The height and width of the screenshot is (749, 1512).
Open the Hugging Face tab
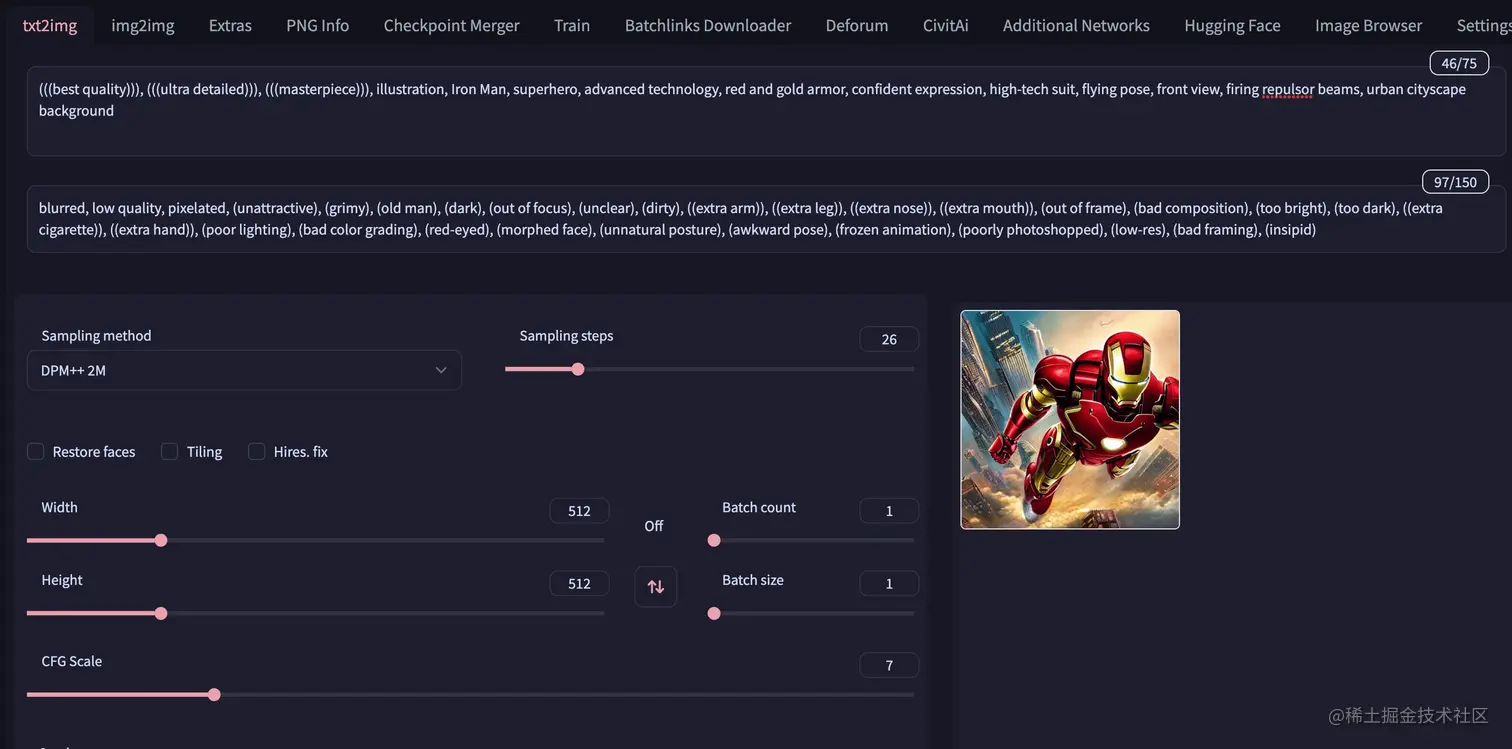click(1232, 25)
